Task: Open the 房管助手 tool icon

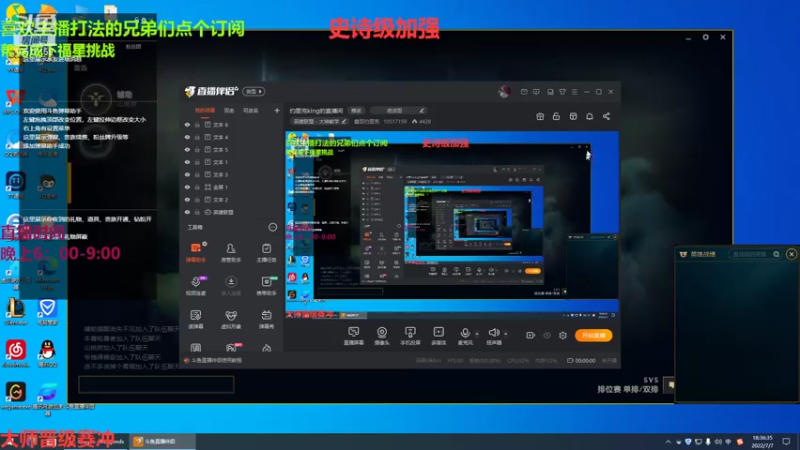Action: (231, 252)
